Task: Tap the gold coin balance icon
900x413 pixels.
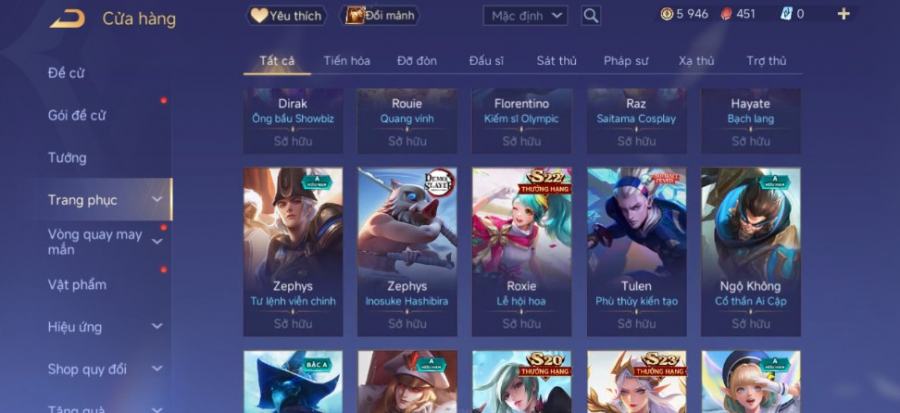Action: [x=666, y=14]
